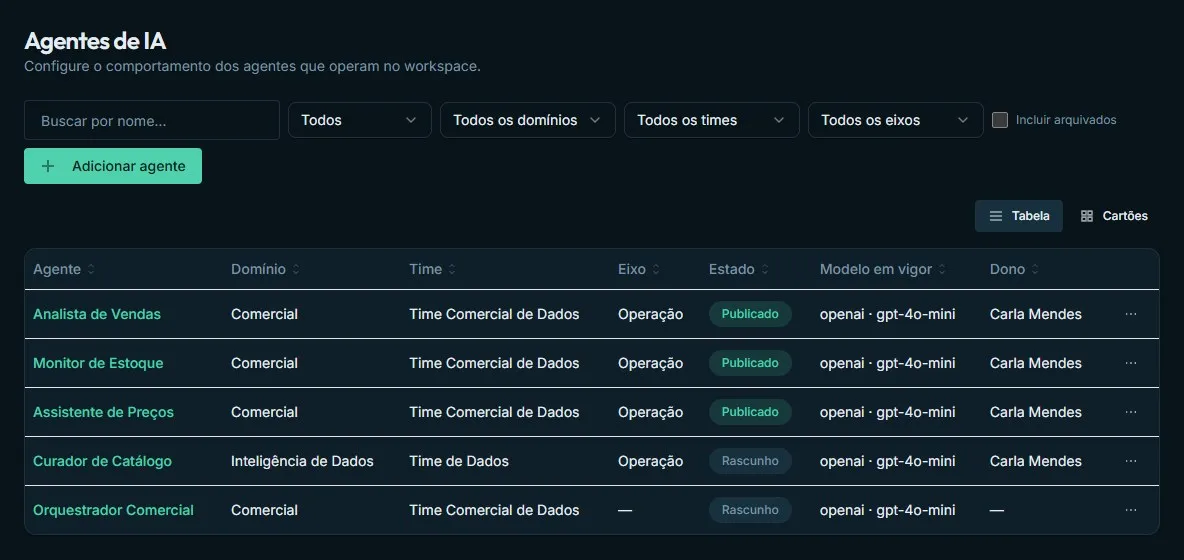Click Publicado badge for Monitor de Estoque
1184x560 pixels.
(750, 363)
